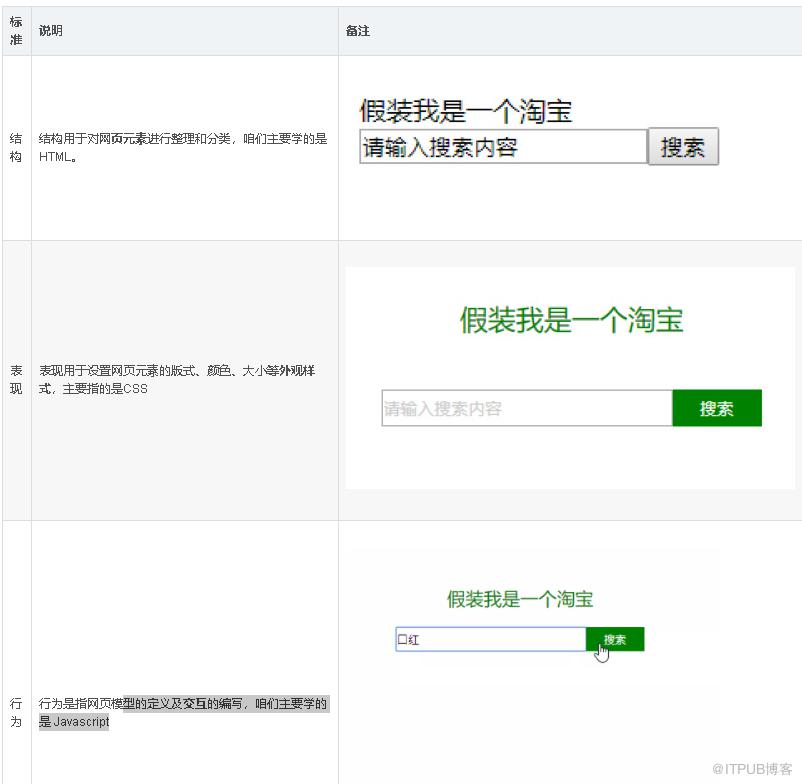Screen dimensions: 802x784
Task: Click the 标准 column header
Action: [x=16, y=31]
